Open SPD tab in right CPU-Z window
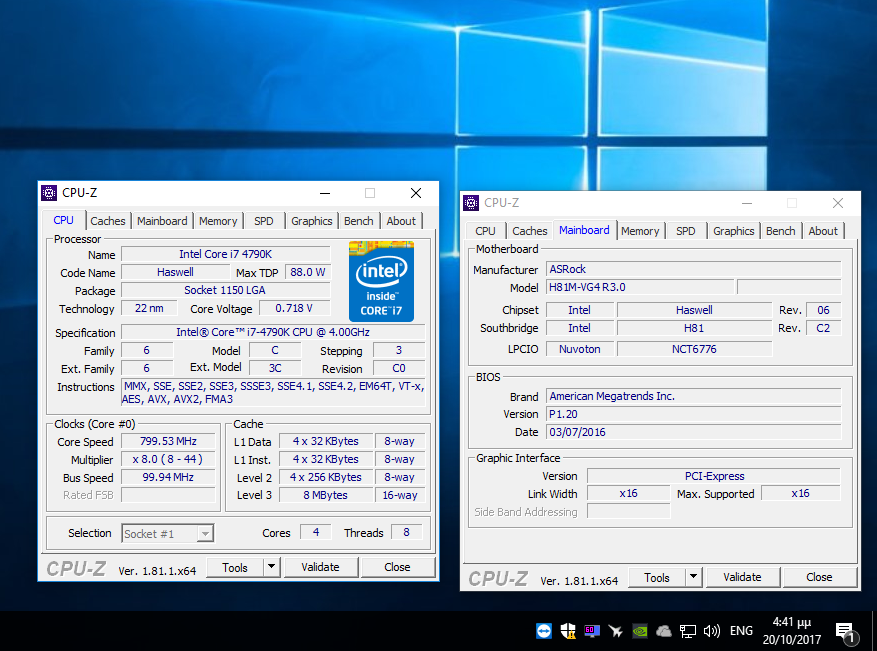This screenshot has width=877, height=651. point(685,231)
